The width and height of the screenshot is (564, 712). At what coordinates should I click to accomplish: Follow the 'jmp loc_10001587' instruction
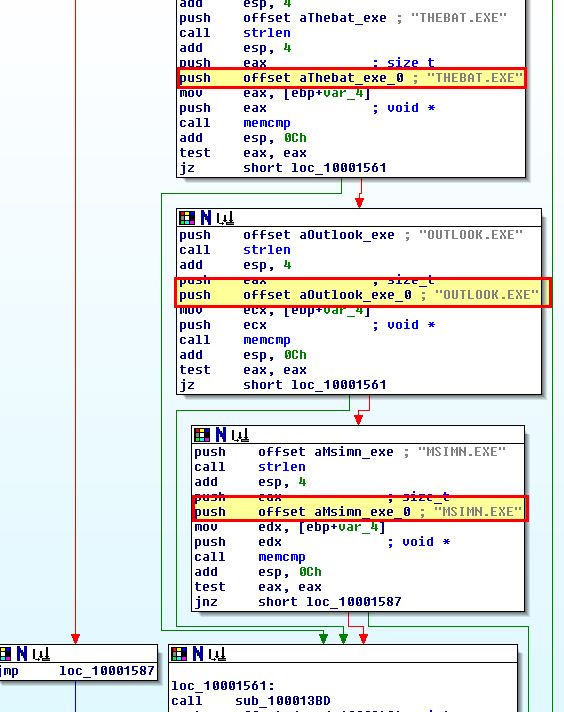coord(77,671)
